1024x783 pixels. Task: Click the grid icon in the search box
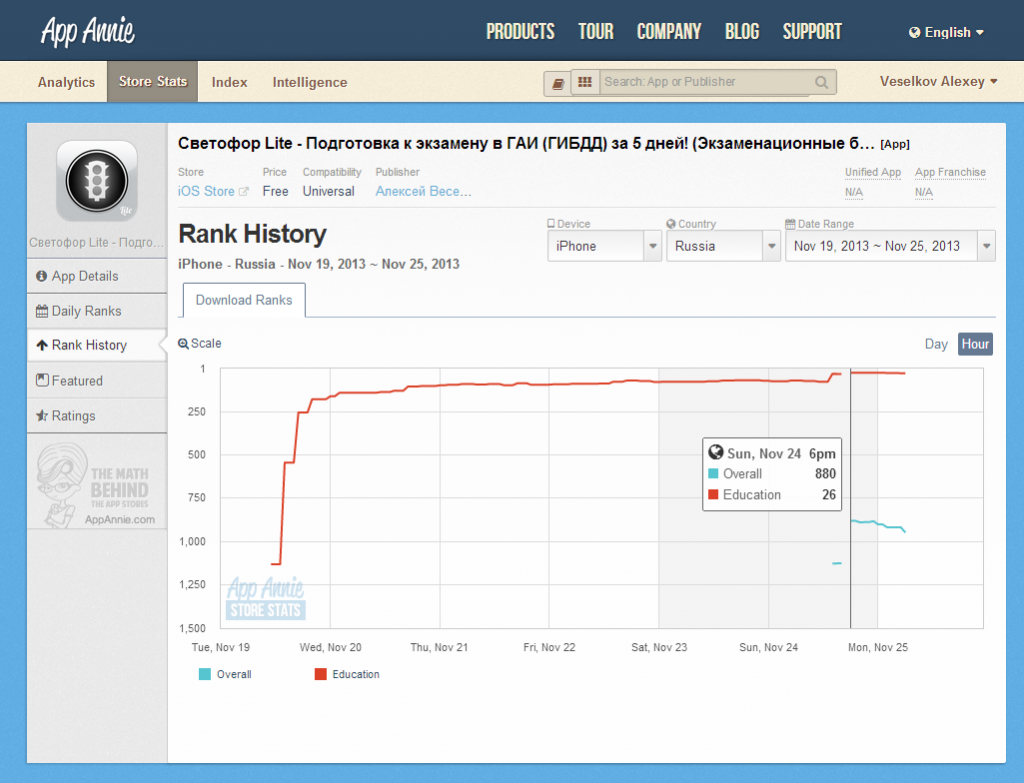pyautogui.click(x=585, y=82)
